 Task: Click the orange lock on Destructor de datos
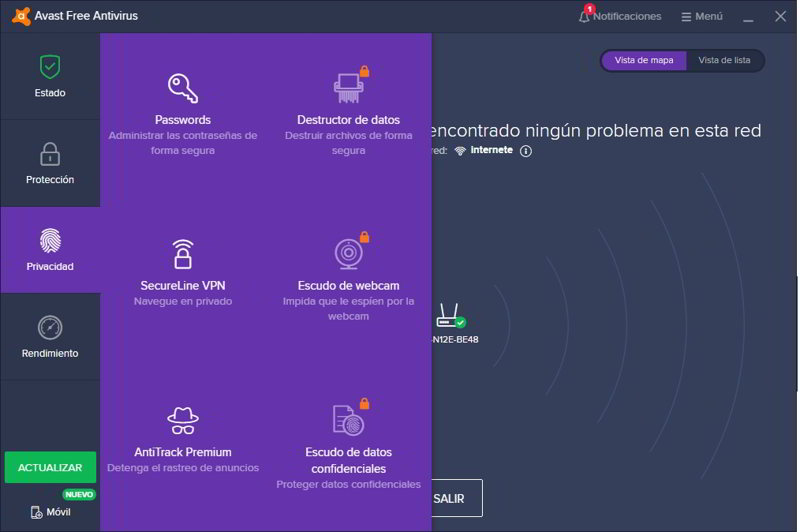click(364, 71)
